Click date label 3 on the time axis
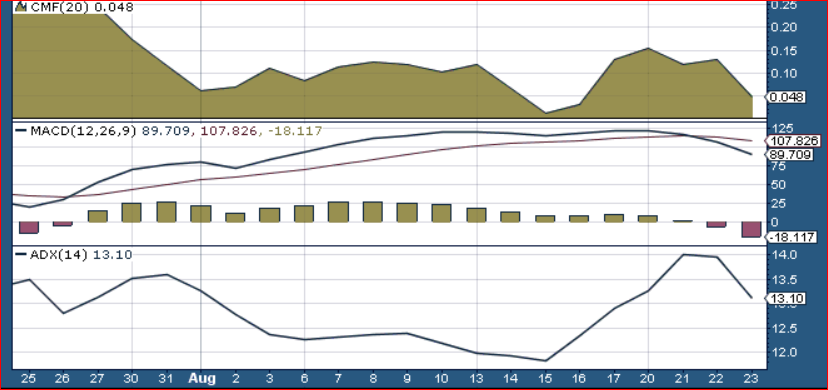This screenshot has width=828, height=390. [270, 378]
